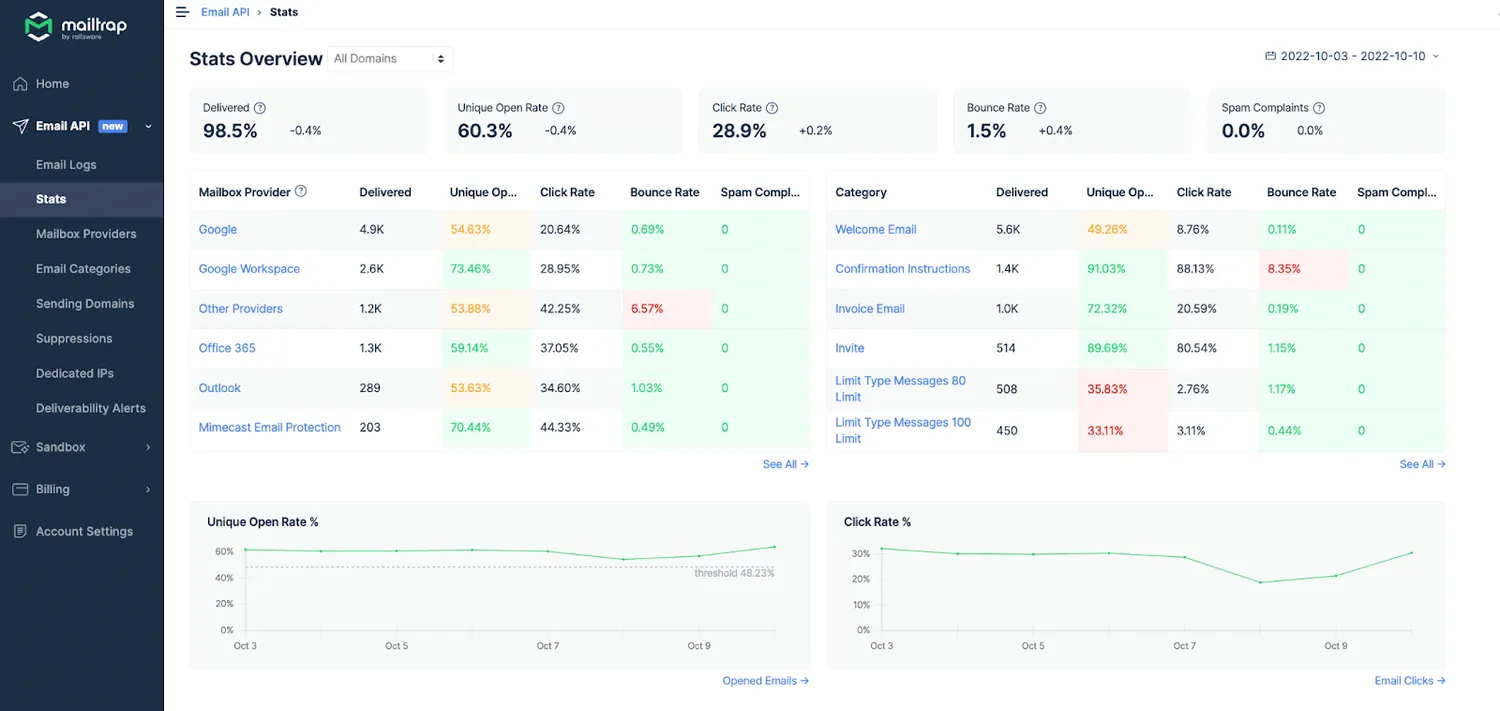
Task: Open the Other Providers link
Action: tap(241, 308)
